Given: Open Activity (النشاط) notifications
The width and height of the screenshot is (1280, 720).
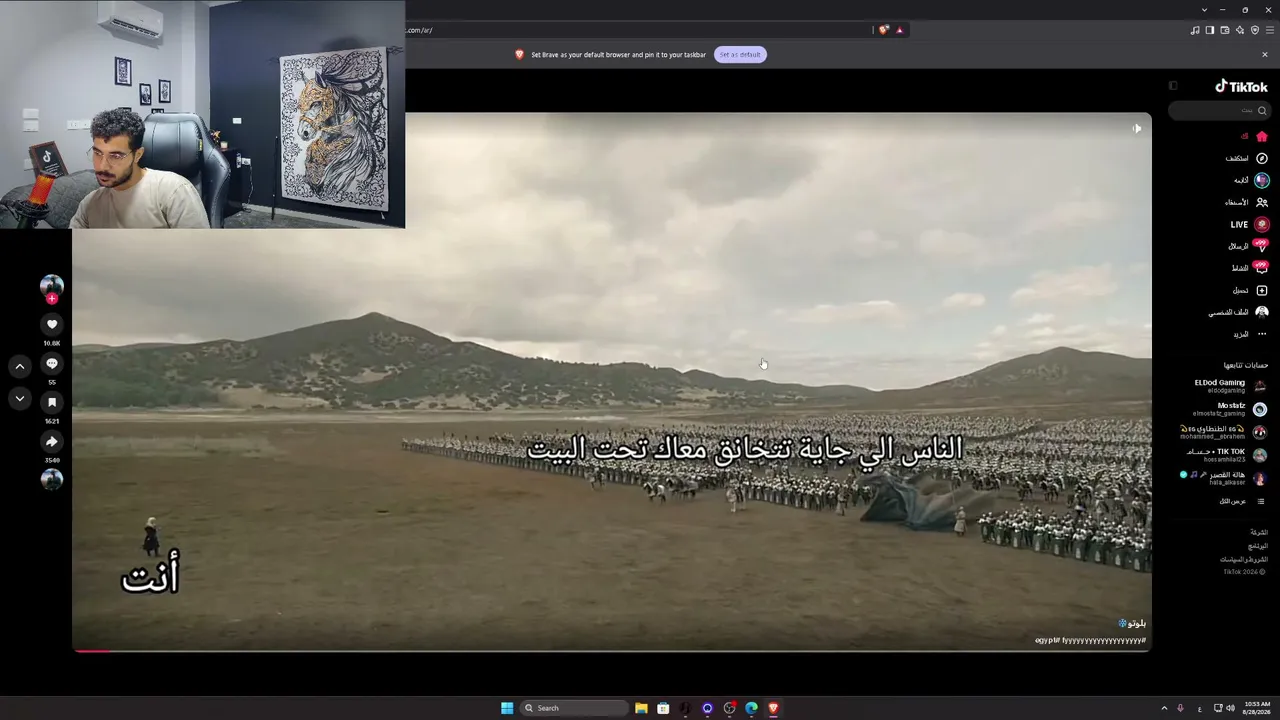Looking at the screenshot, I should [1249, 268].
